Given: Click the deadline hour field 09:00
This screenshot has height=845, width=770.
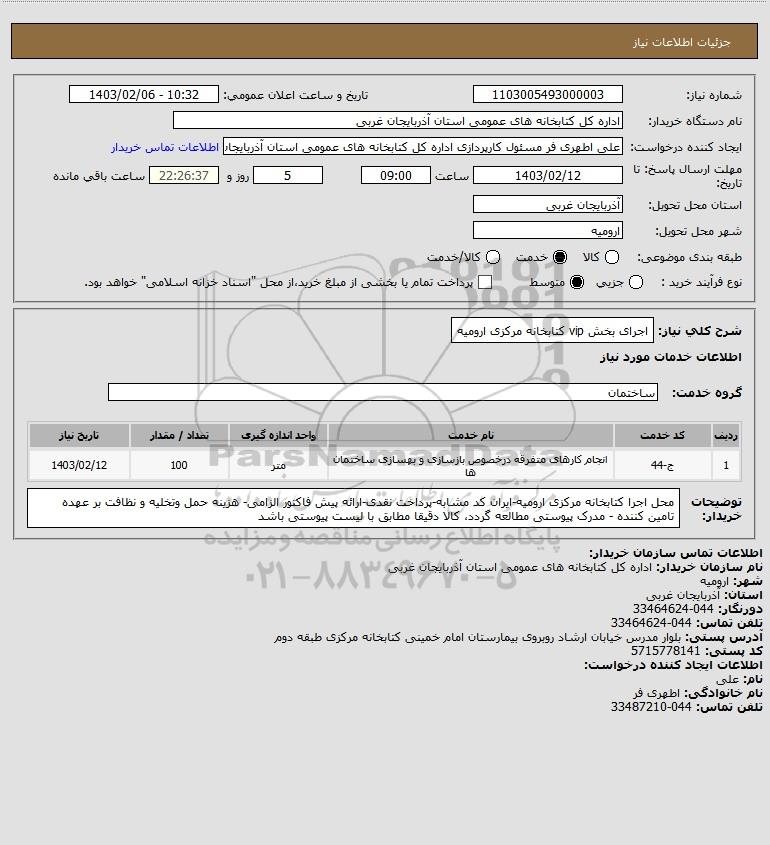Looking at the screenshot, I should pos(396,176).
